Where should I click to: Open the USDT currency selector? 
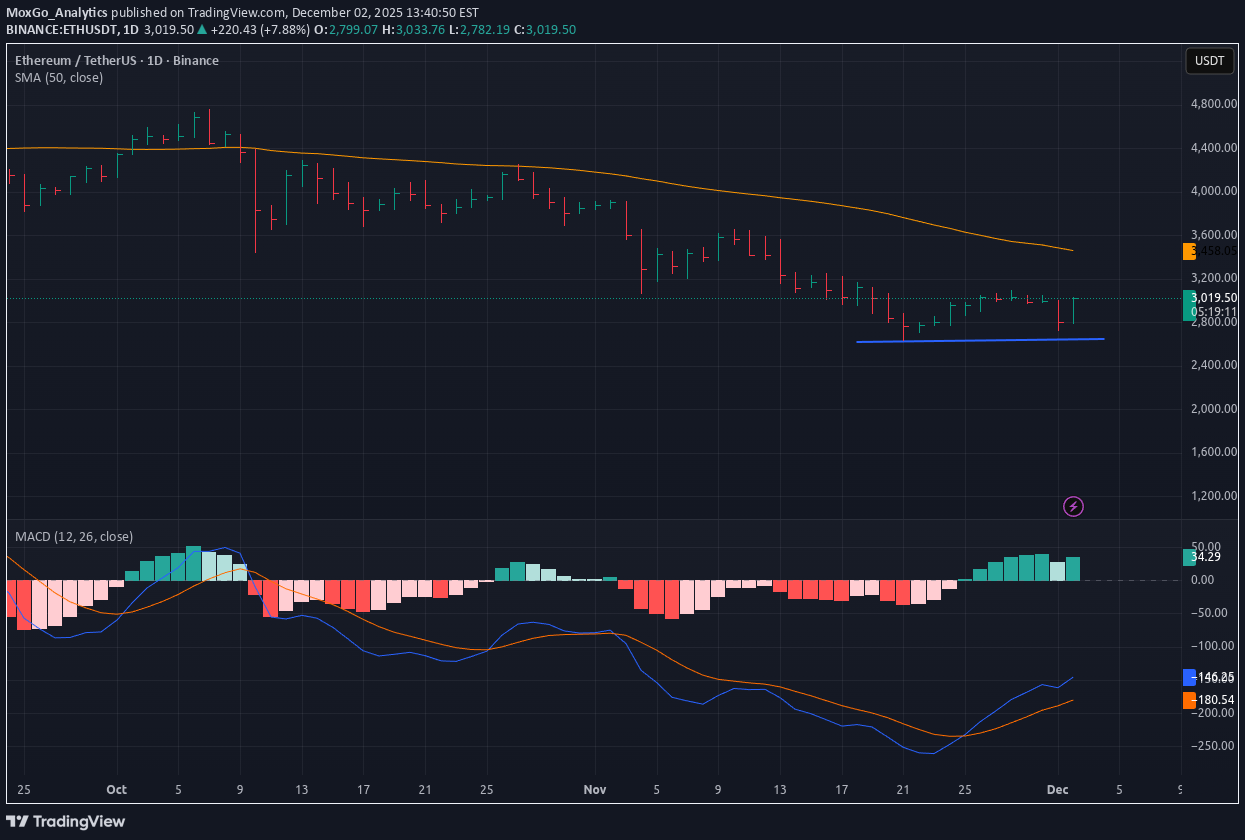[x=1209, y=61]
